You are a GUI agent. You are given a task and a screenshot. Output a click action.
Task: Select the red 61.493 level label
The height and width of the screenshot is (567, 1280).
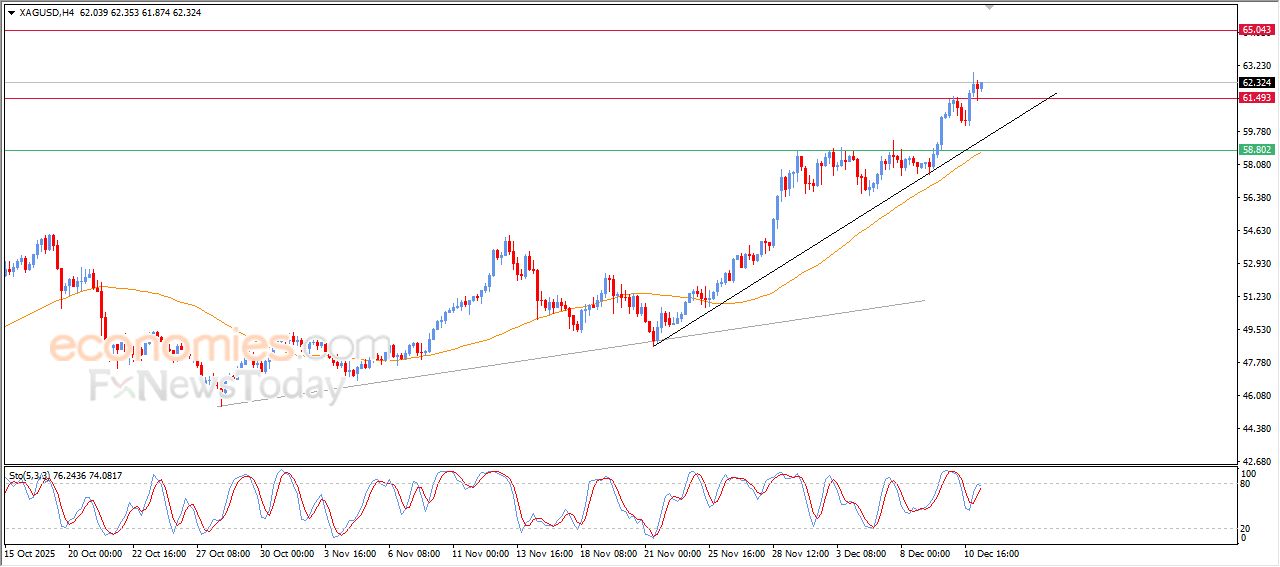[x=1257, y=98]
